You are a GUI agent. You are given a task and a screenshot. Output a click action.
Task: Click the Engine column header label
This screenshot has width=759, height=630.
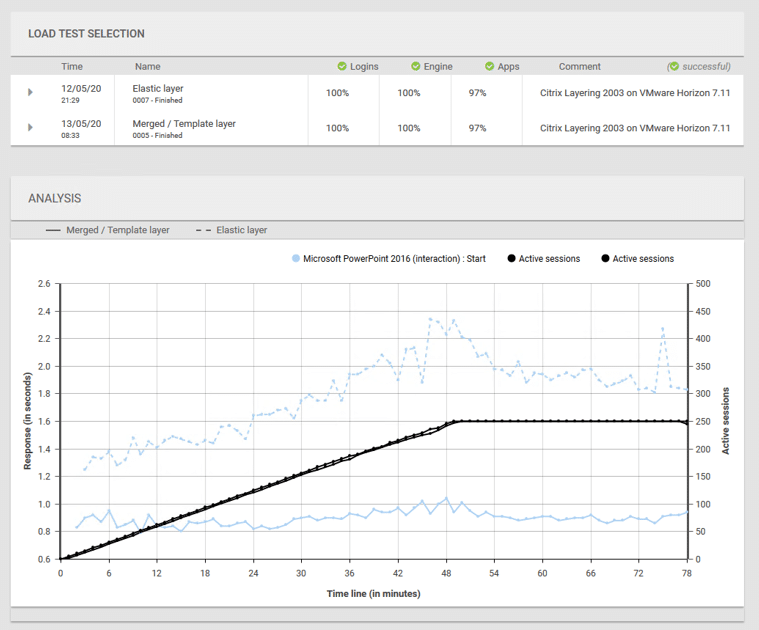pos(438,66)
